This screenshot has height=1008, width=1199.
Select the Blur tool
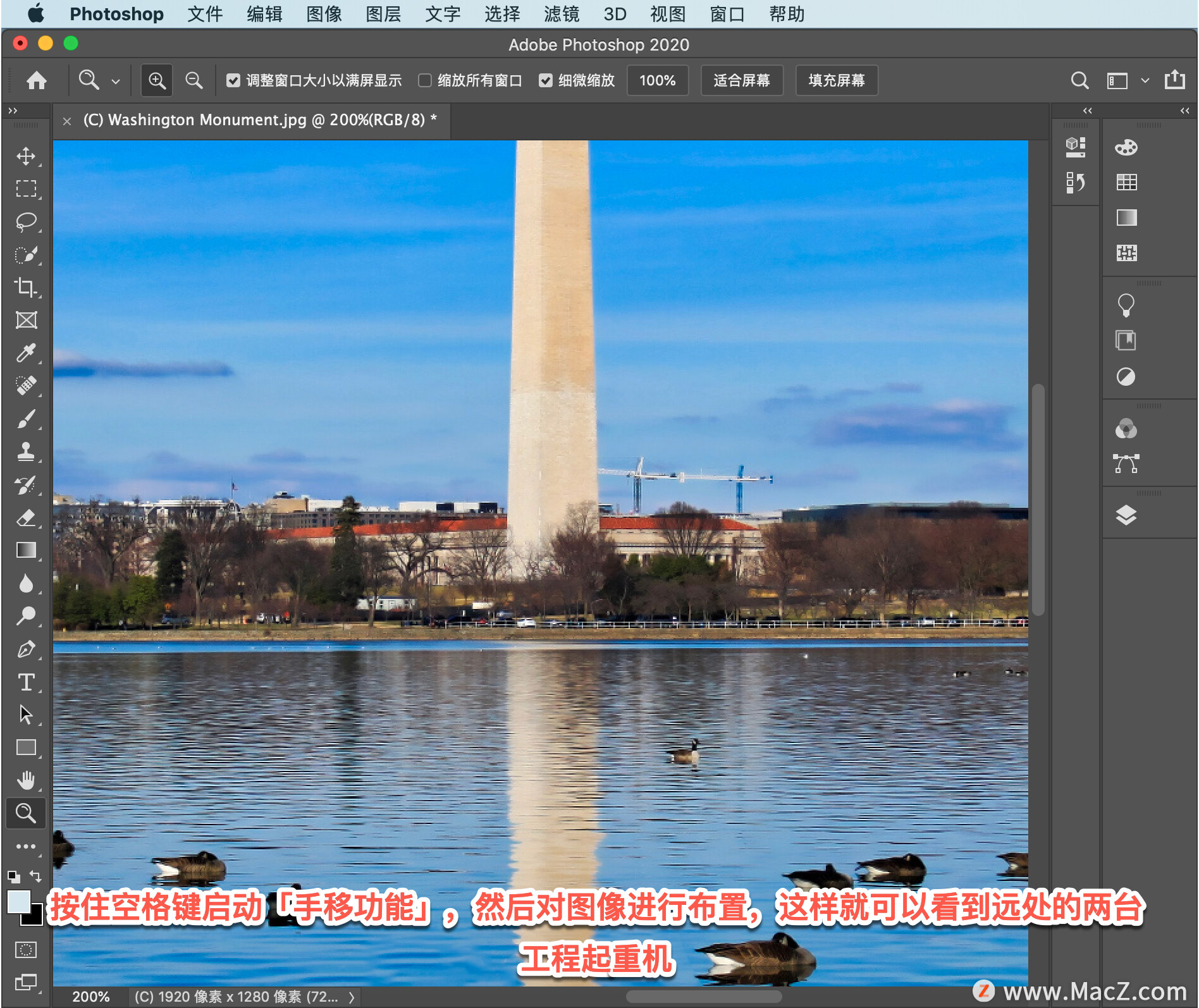point(26,583)
